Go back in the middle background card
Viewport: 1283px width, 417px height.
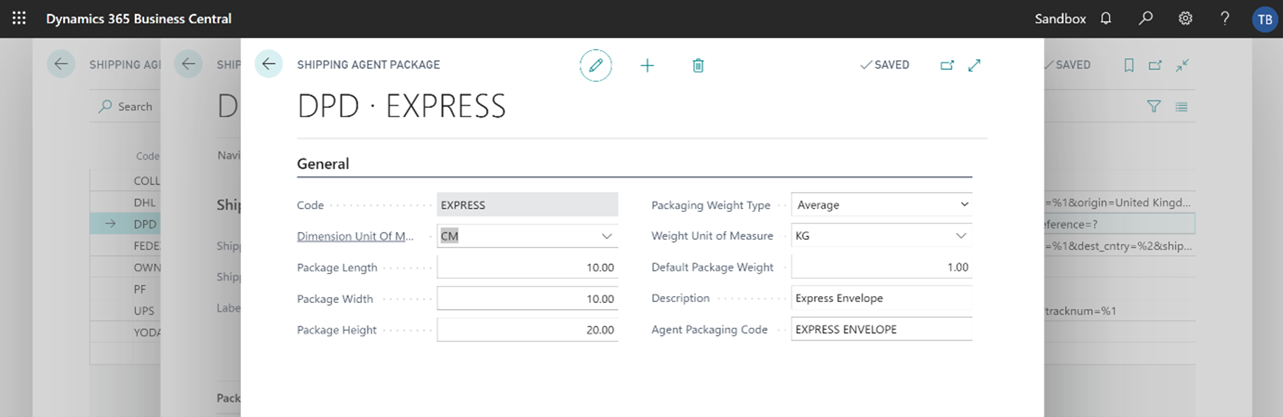pyautogui.click(x=188, y=64)
